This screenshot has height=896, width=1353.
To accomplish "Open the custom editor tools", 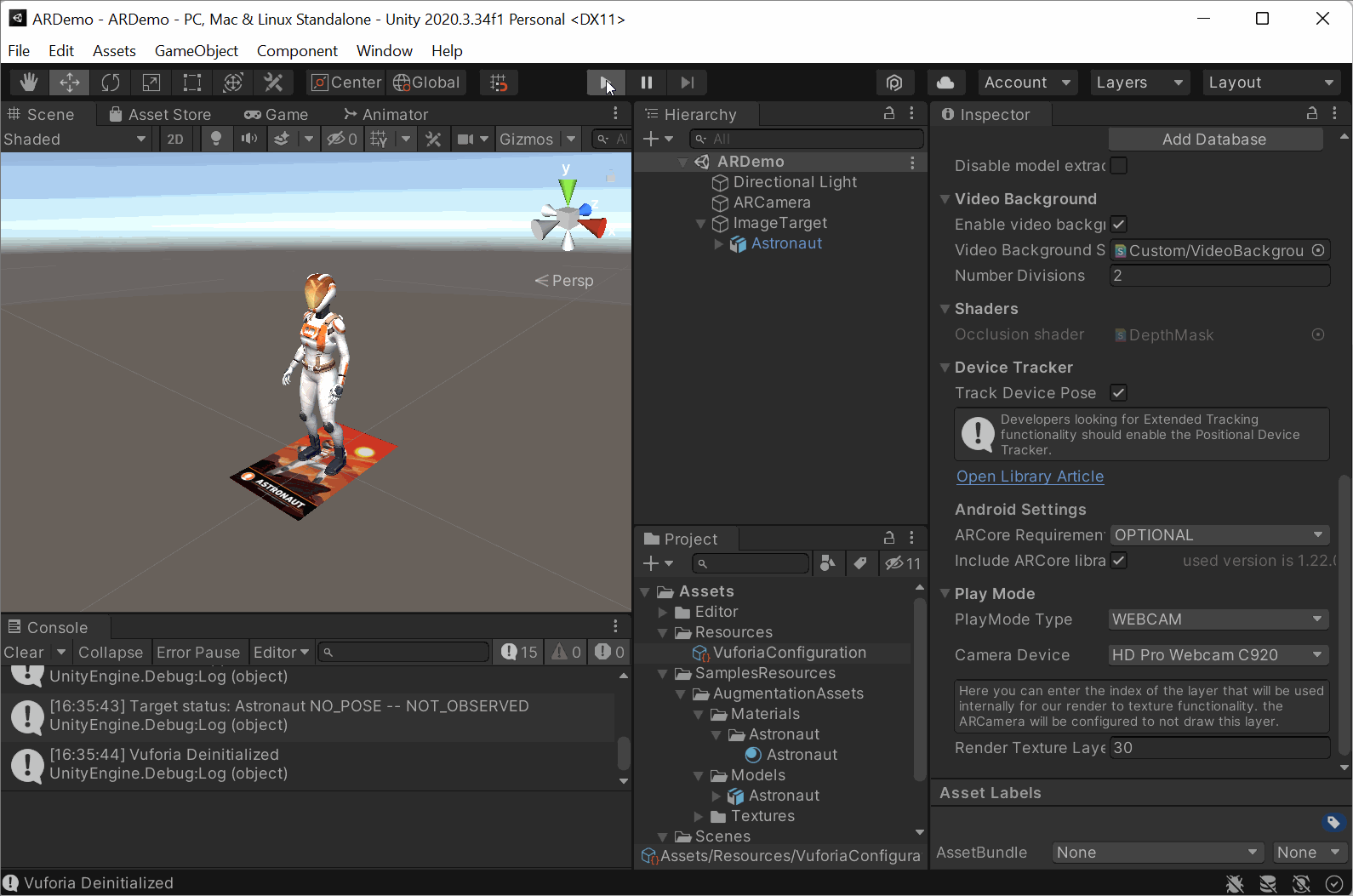I will (x=273, y=83).
